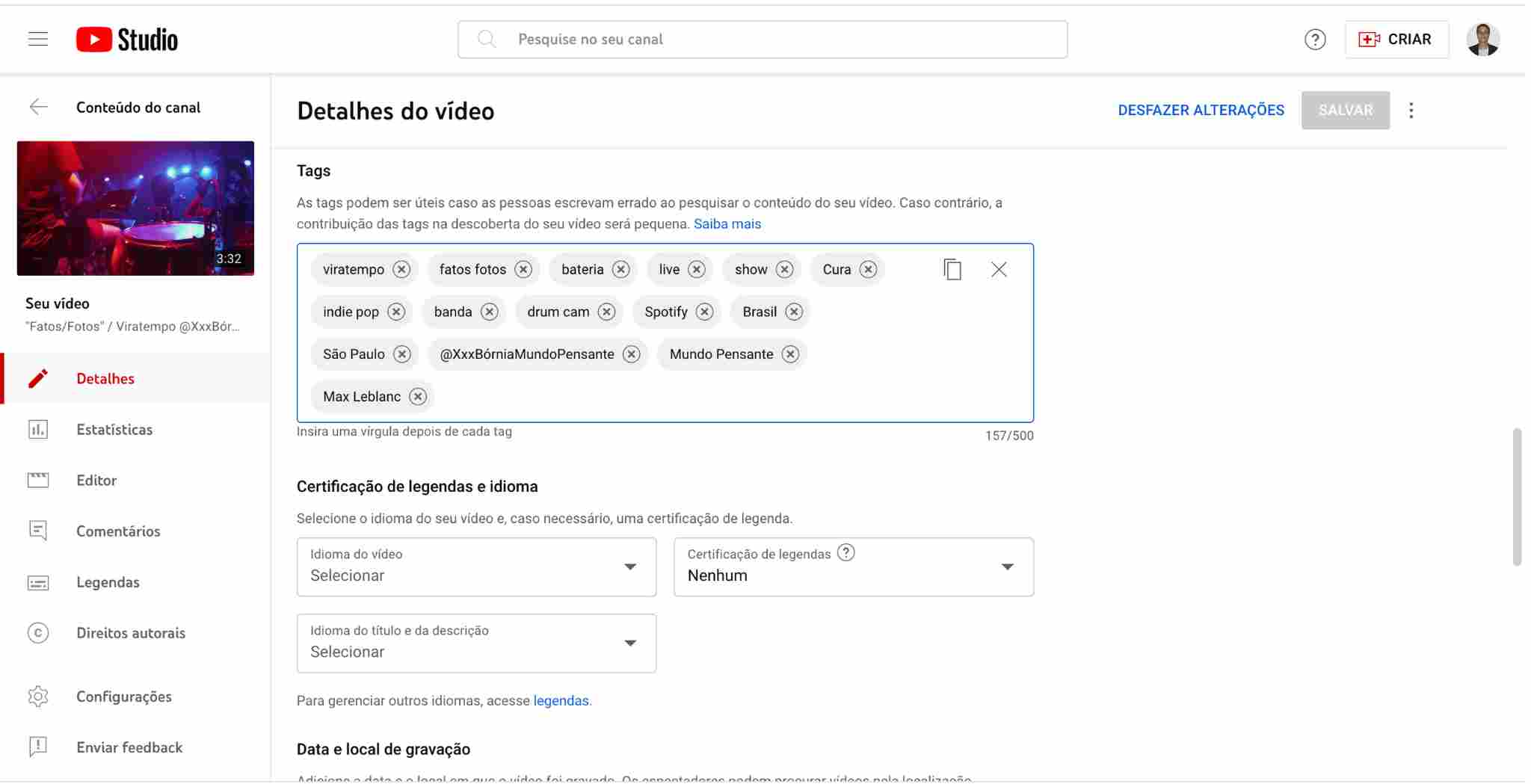Viewport: 1531px width, 784px height.
Task: Remove the Max Leblanc tag
Action: point(418,397)
